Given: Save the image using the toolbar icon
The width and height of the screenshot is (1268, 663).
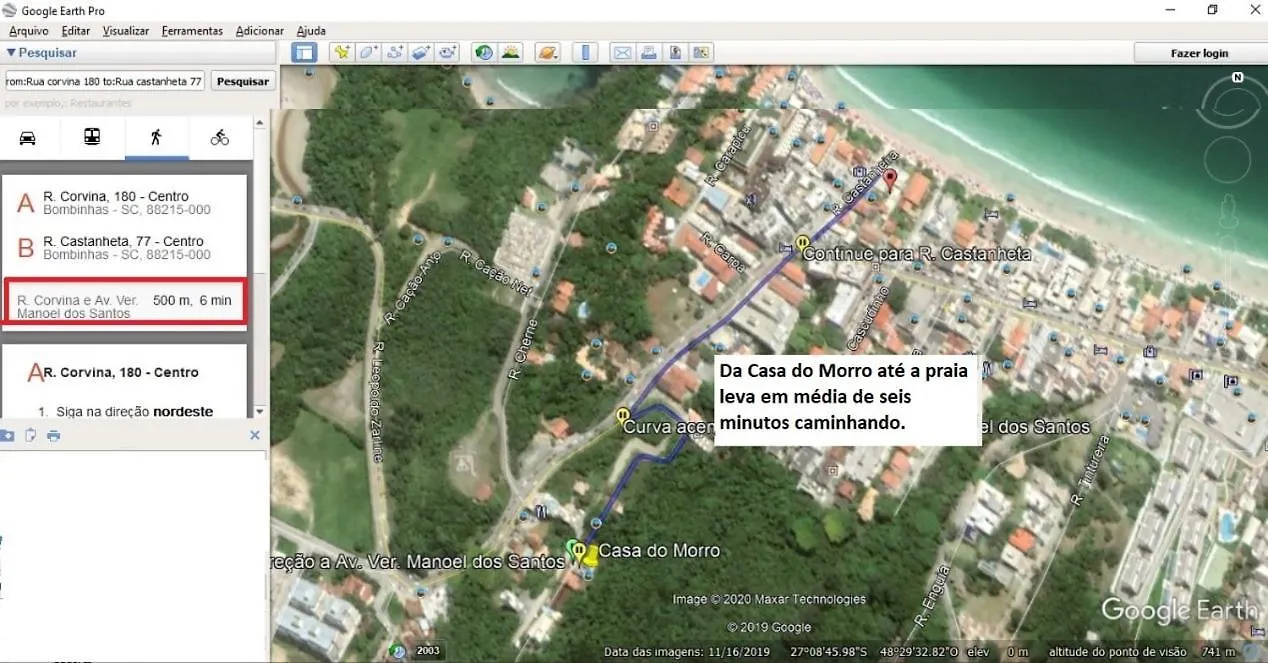Looking at the screenshot, I should [x=675, y=53].
